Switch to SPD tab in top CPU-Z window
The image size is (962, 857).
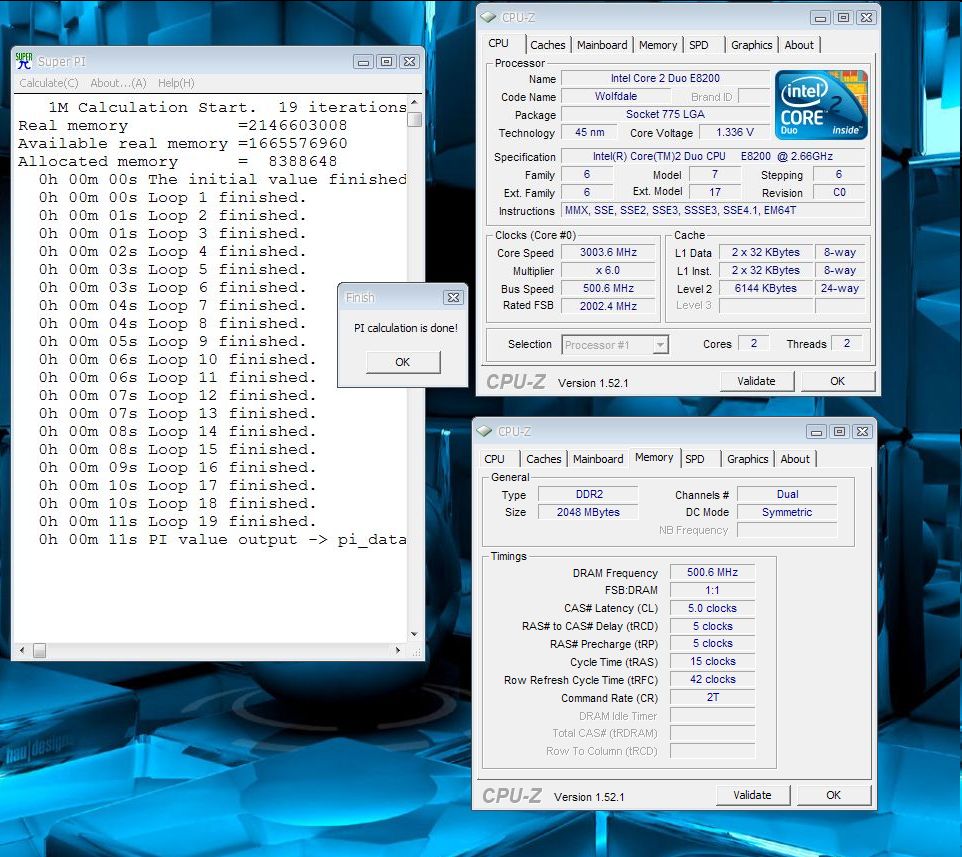tap(699, 45)
